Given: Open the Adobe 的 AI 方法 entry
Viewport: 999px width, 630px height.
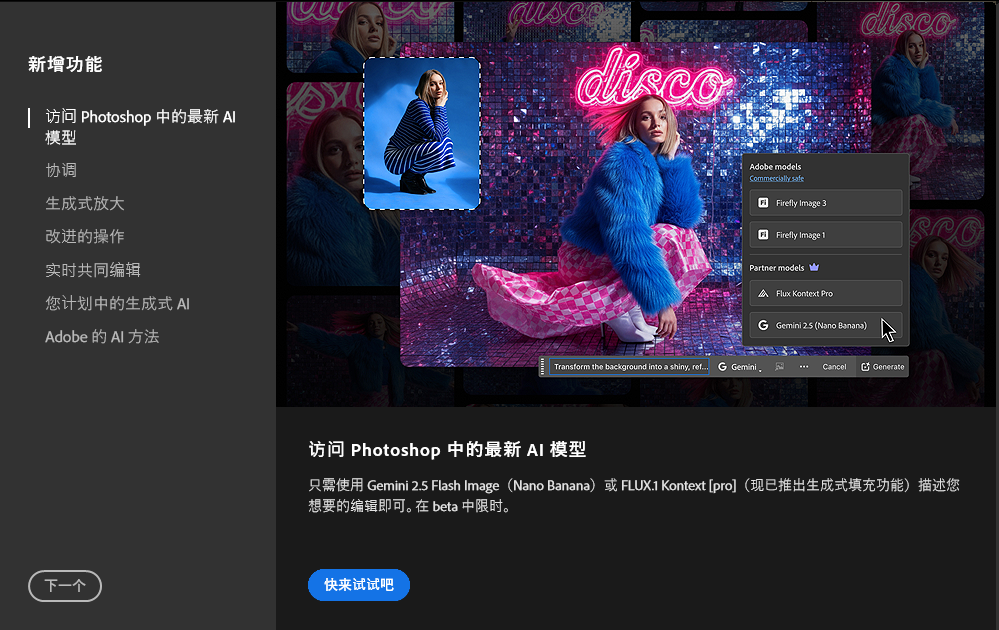Looking at the screenshot, I should 102,336.
